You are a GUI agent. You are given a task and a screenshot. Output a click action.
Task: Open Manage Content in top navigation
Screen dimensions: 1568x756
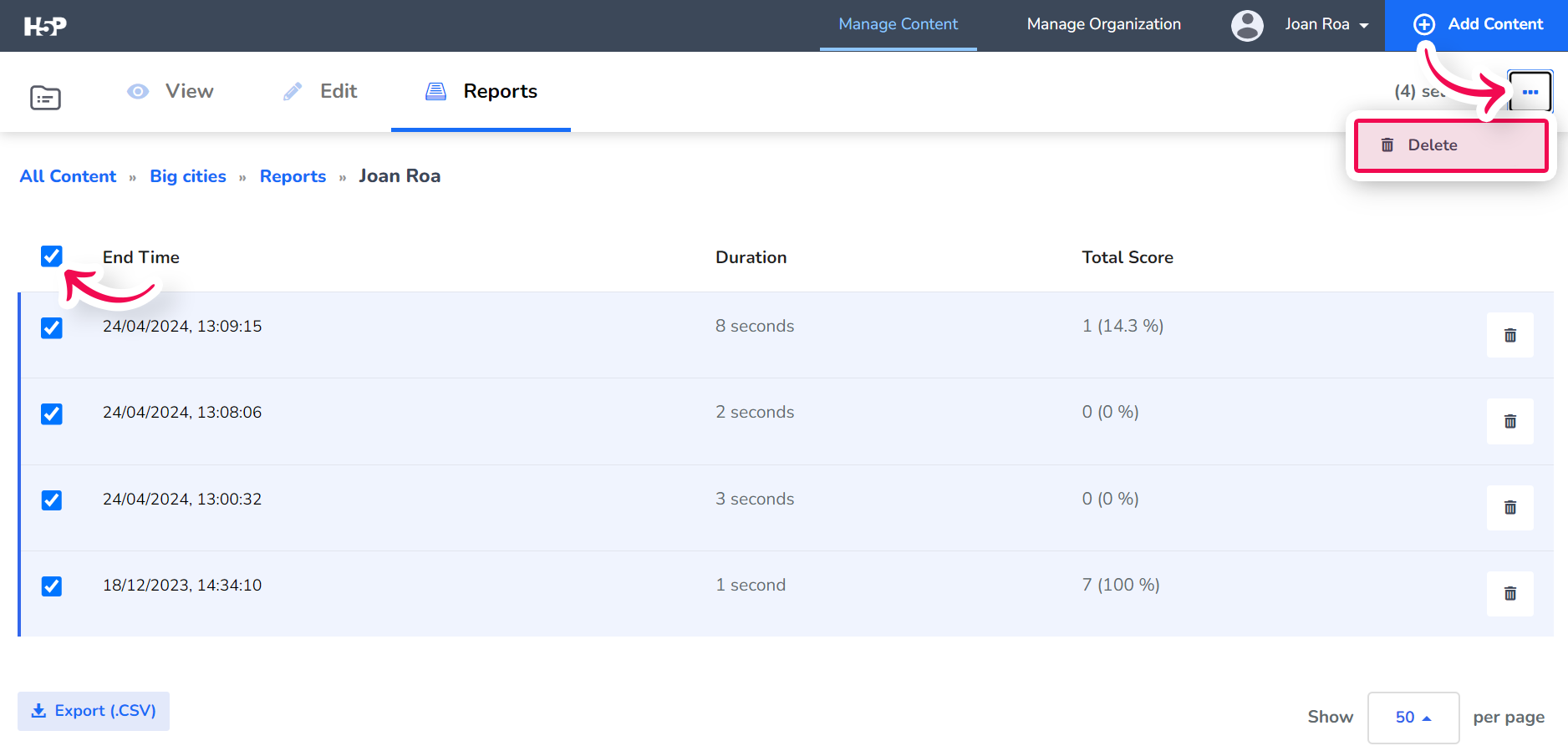pyautogui.click(x=898, y=24)
